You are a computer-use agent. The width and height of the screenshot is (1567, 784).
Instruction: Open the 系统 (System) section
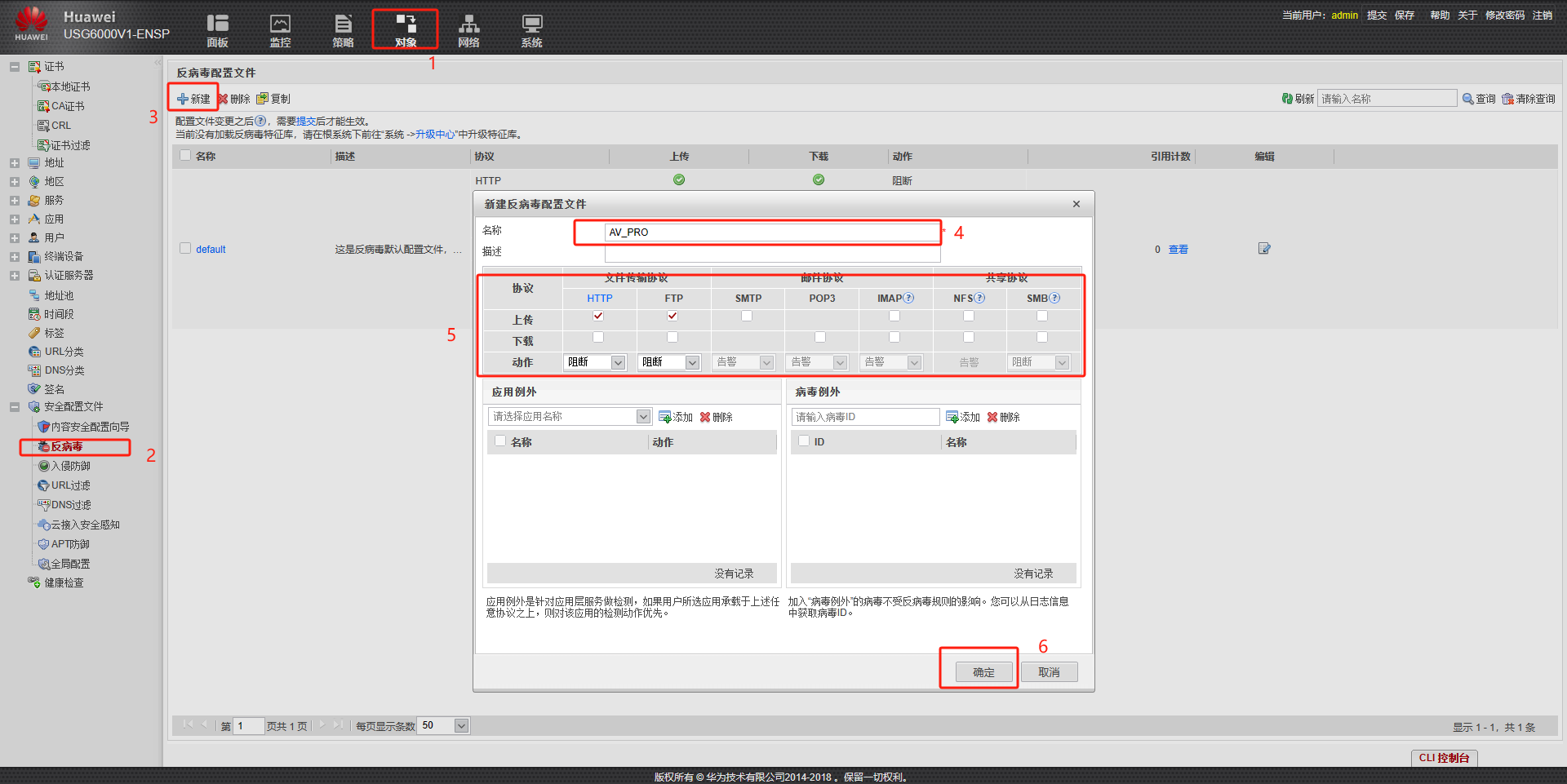pos(530,29)
